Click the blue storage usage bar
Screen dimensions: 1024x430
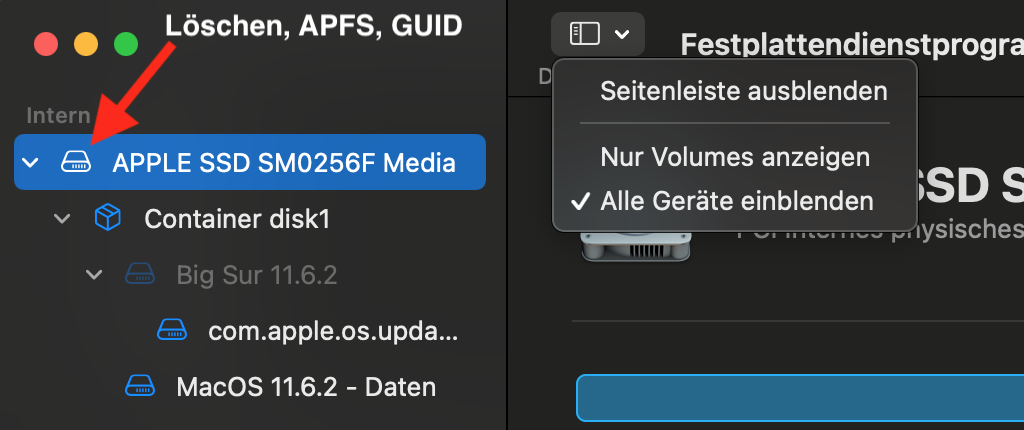tap(800, 398)
